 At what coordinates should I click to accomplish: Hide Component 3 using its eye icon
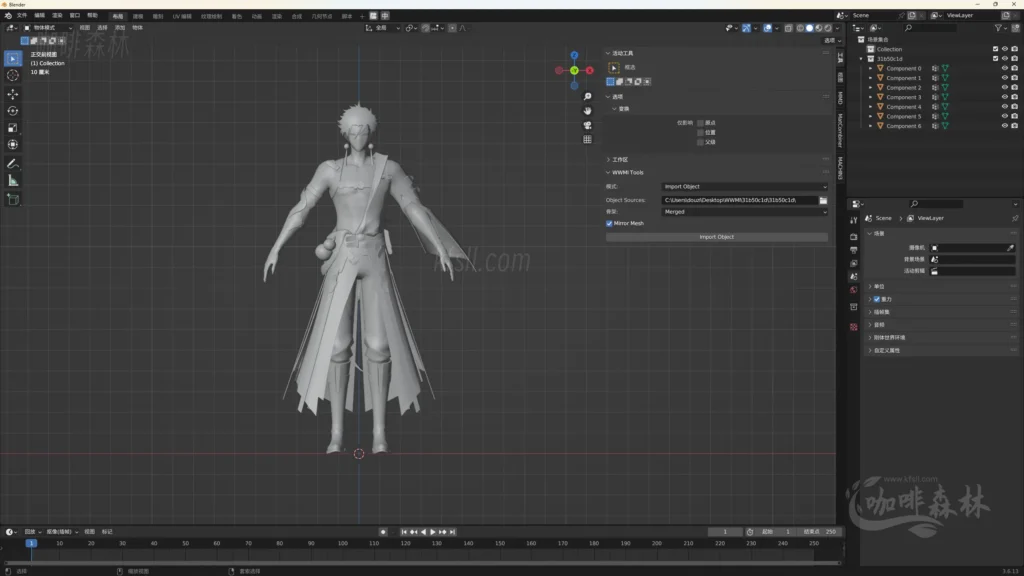click(x=1004, y=97)
